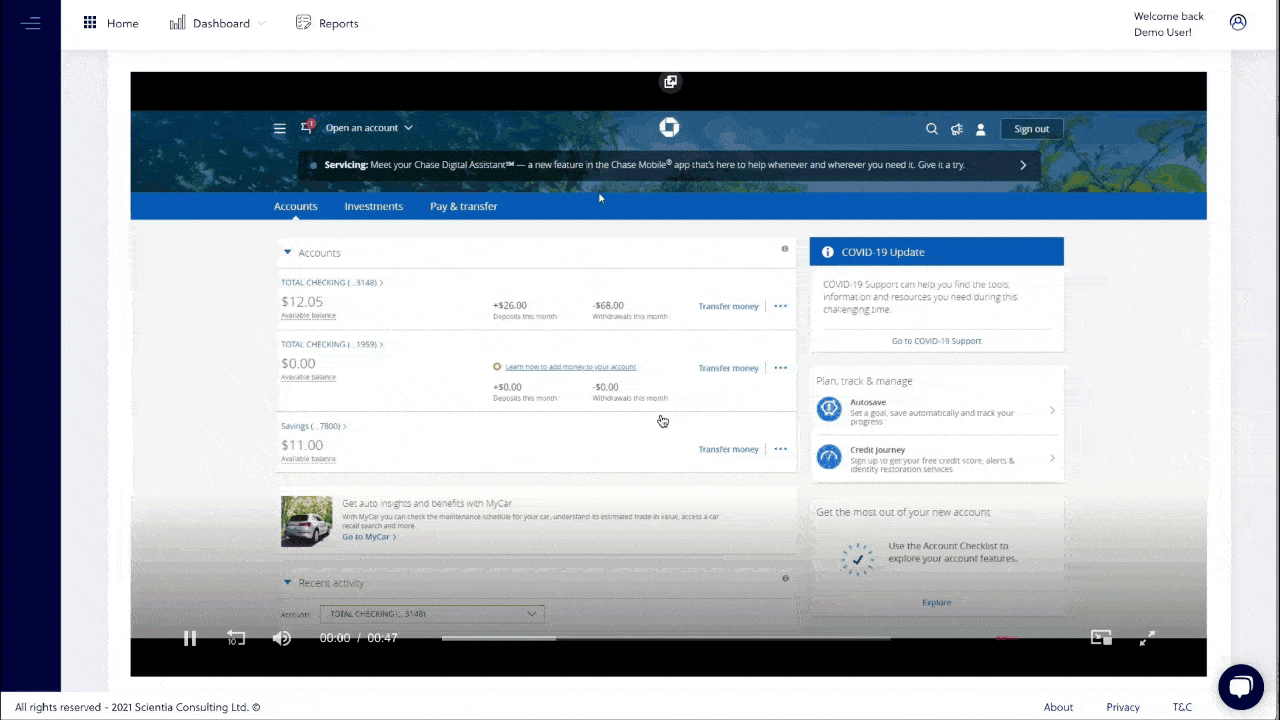Select the Investments tab
The image size is (1280, 720).
374,206
